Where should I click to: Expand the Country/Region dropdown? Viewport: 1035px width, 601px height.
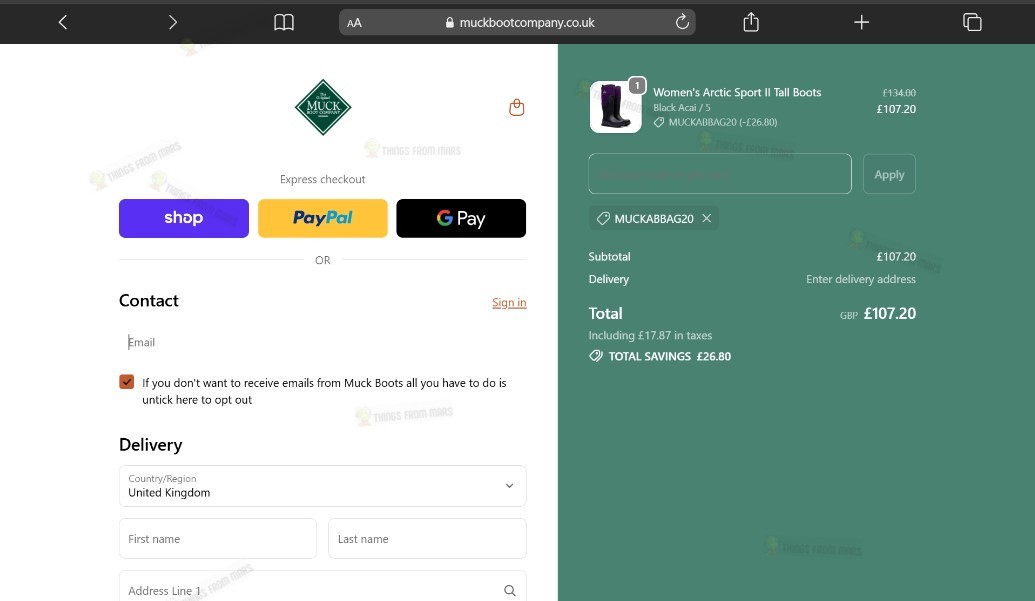(x=323, y=486)
